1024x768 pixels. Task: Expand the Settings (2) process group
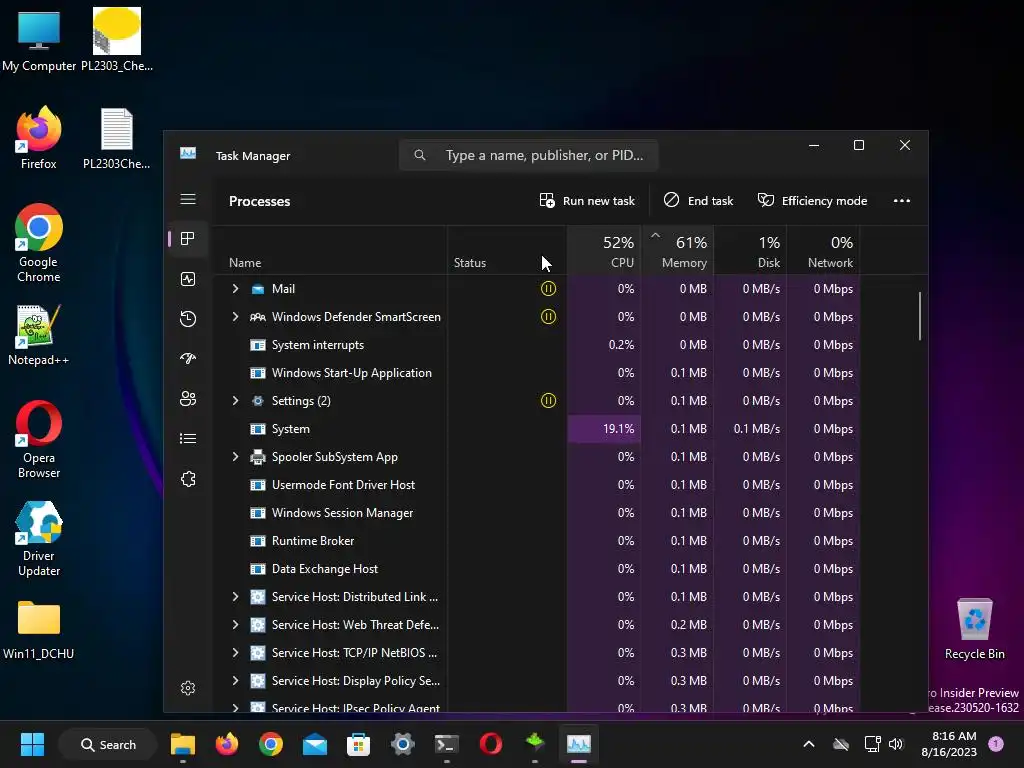tap(235, 400)
